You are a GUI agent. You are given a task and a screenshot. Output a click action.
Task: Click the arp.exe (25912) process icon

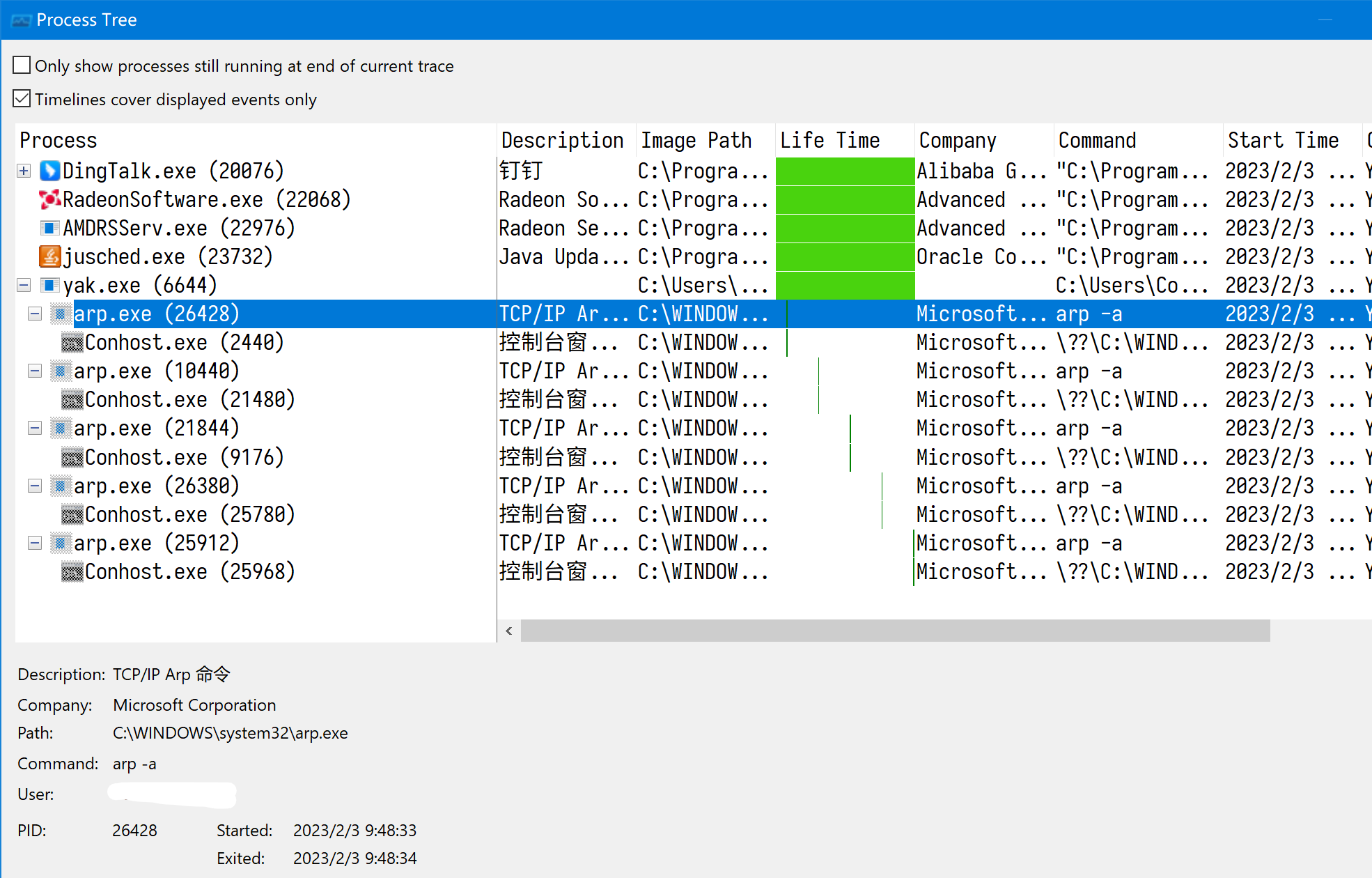[61, 543]
